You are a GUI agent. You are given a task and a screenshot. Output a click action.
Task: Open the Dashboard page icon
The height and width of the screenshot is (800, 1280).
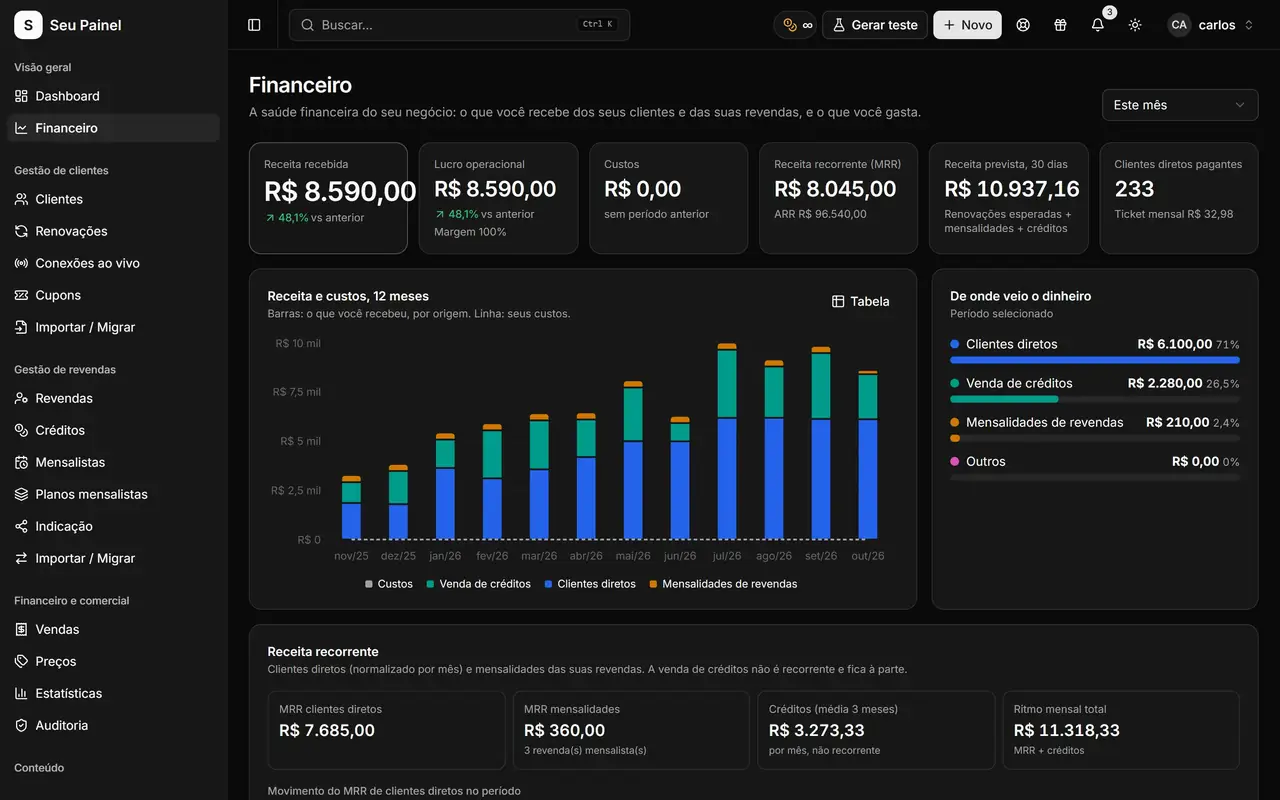click(21, 96)
